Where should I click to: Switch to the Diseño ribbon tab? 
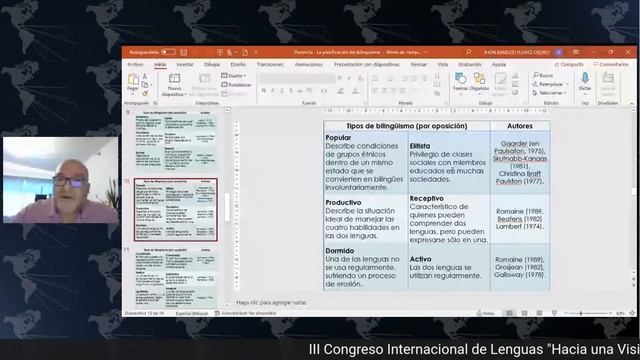(238, 64)
